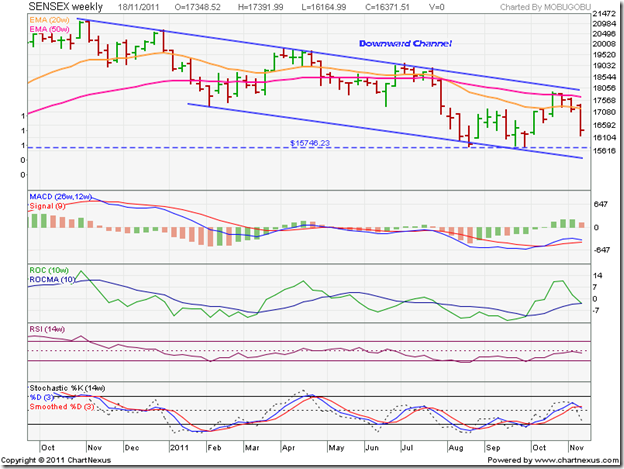This screenshot has width=624, height=469.
Task: Click the Aug marker on time axis
Action: click(x=456, y=448)
